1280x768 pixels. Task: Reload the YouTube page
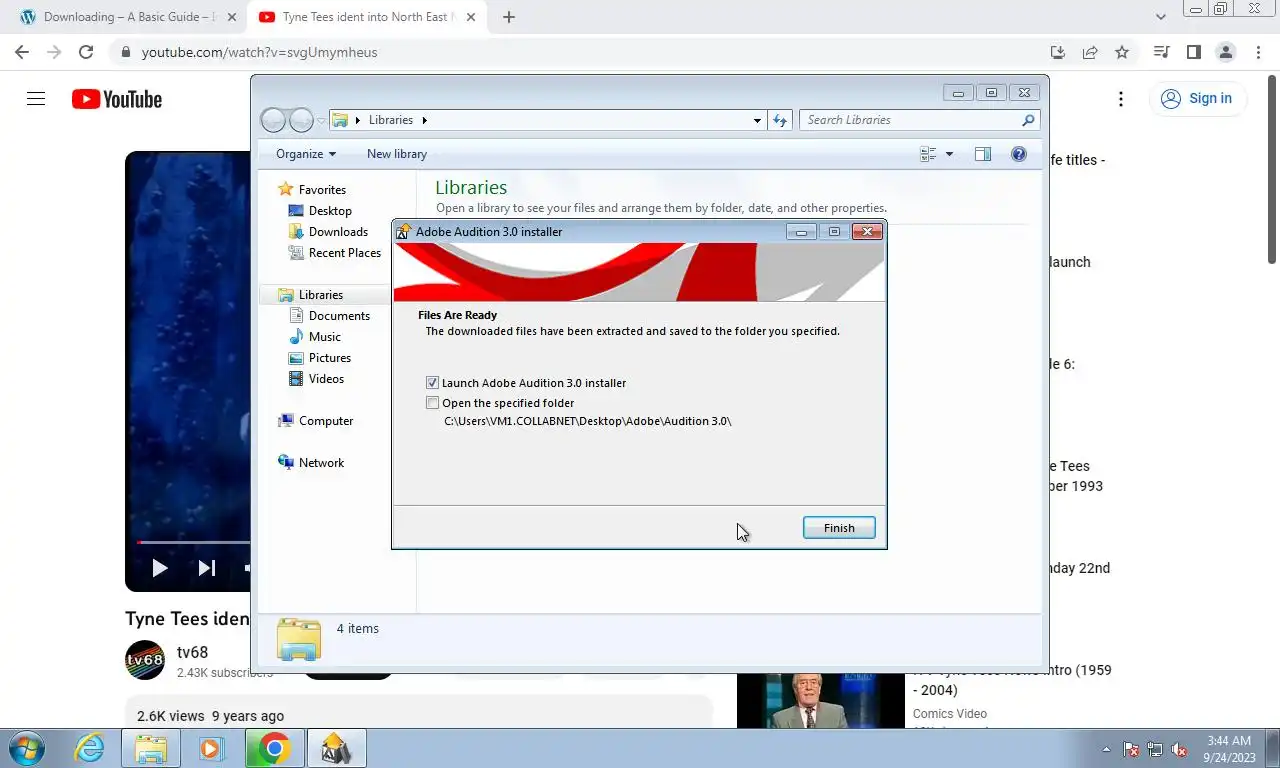(86, 52)
